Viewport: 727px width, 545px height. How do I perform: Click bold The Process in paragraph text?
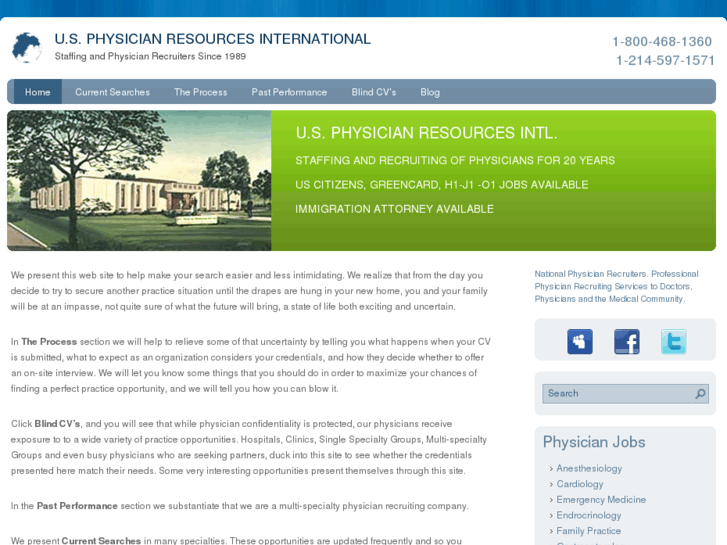coord(49,342)
